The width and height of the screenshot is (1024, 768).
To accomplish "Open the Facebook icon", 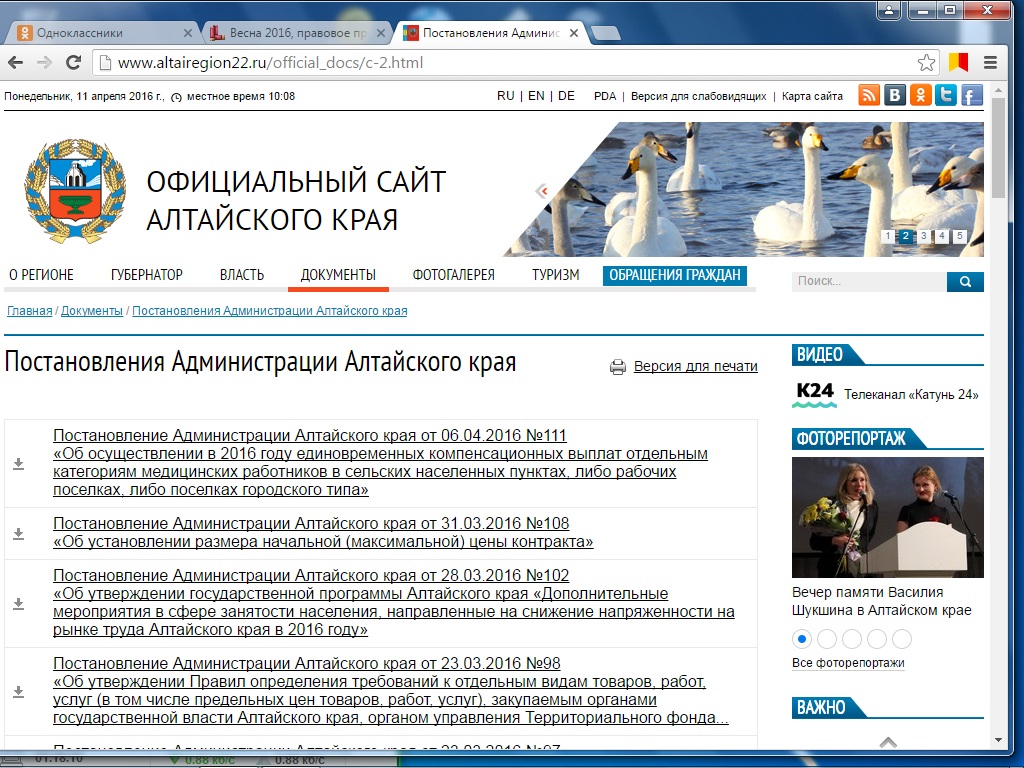I will (971, 96).
